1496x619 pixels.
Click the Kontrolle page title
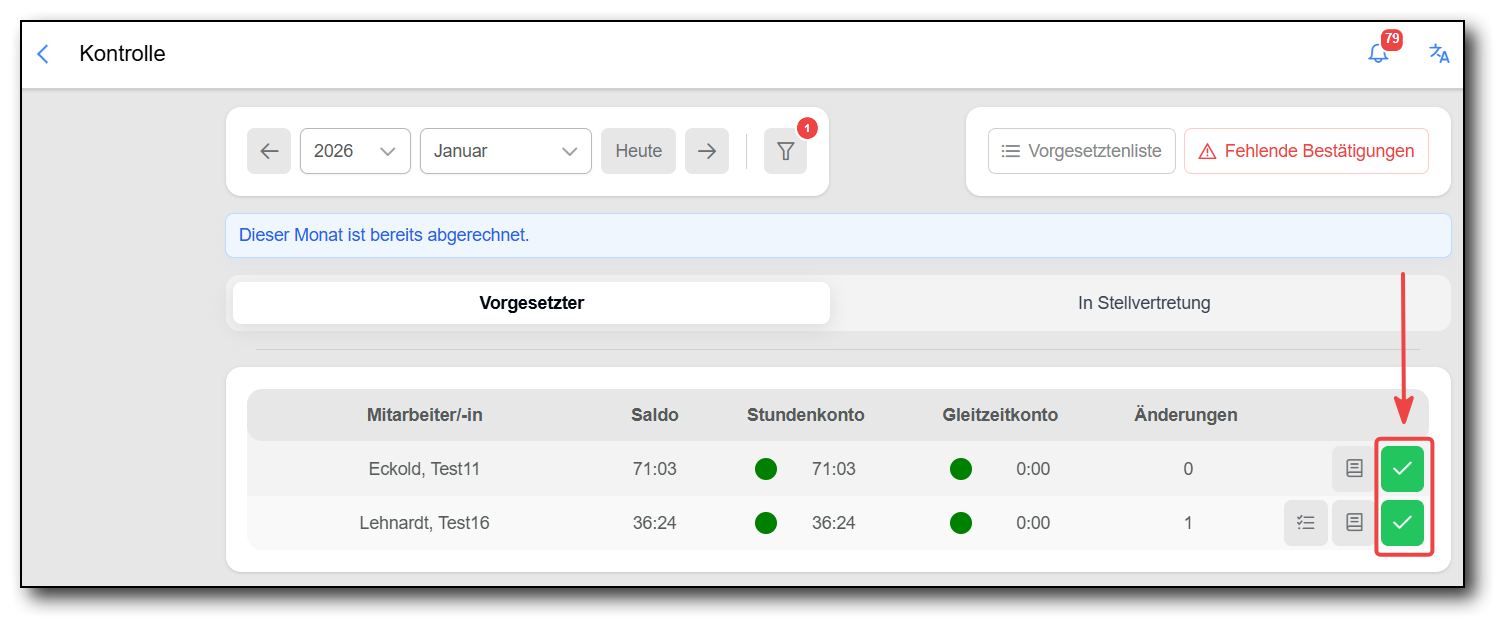[x=122, y=54]
